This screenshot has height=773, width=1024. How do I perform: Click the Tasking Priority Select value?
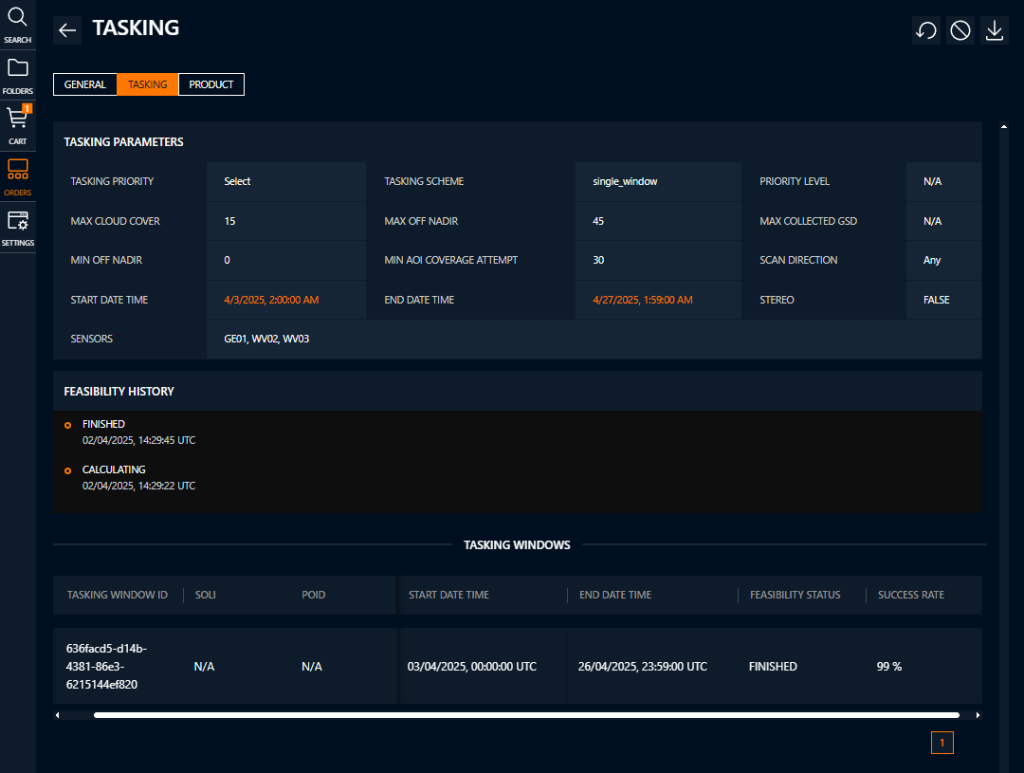click(x=237, y=182)
